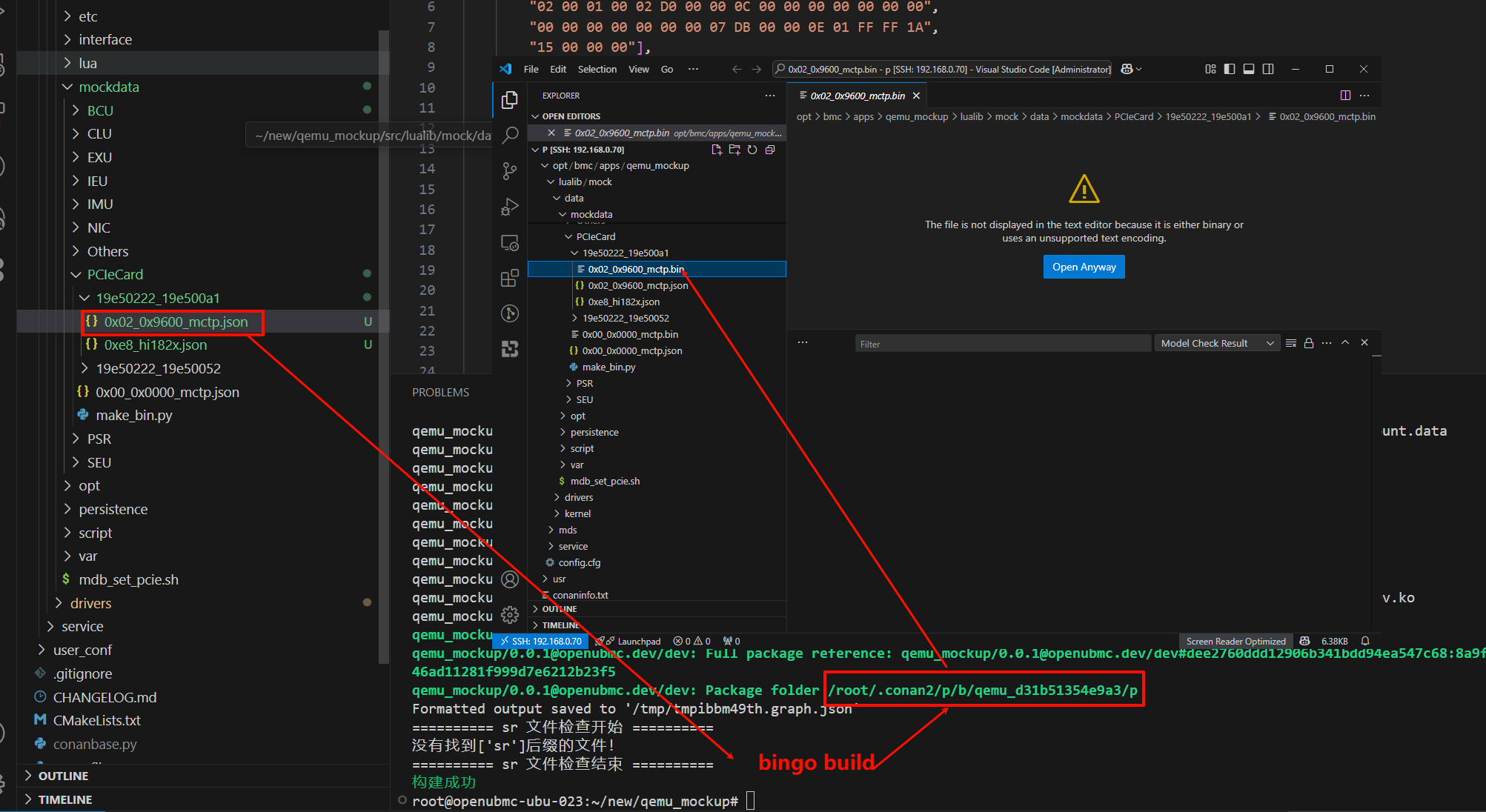
Task: Collapse all folders in explorer
Action: click(770, 150)
